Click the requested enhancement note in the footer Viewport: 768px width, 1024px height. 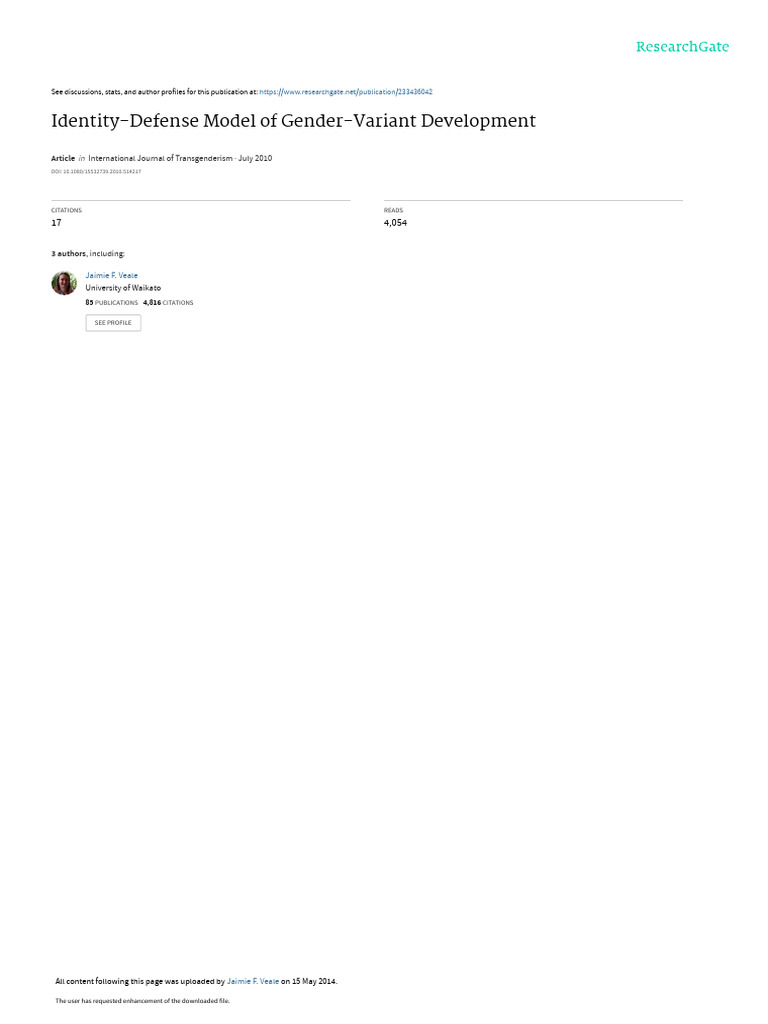click(142, 1001)
